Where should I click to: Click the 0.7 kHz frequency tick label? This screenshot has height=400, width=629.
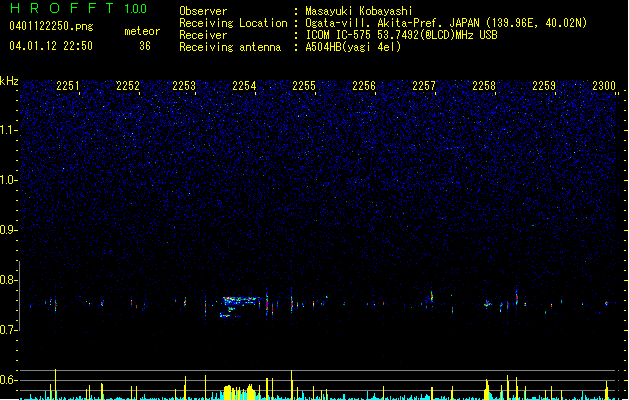(x=8, y=330)
